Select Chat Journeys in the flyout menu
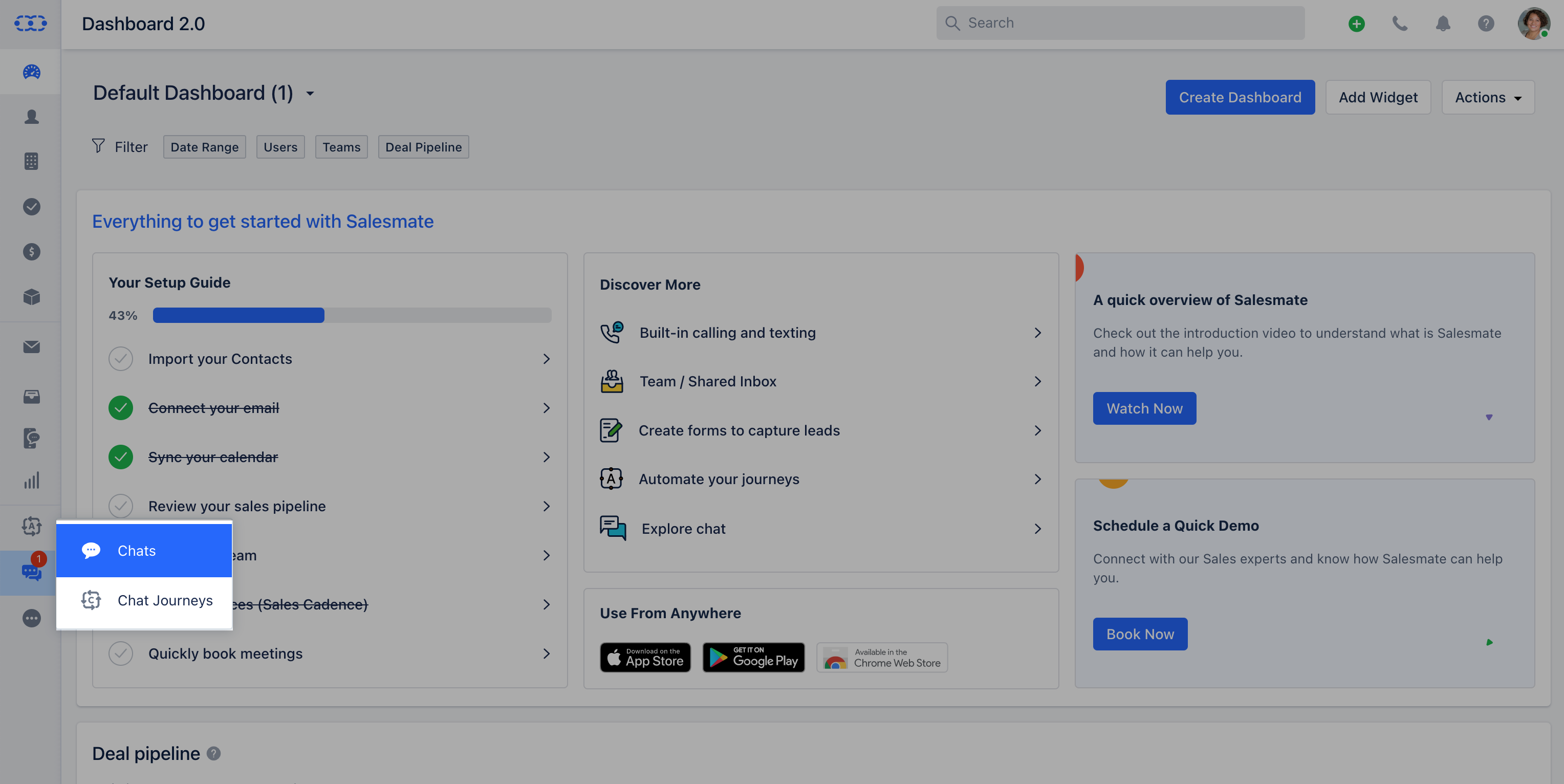 (x=144, y=600)
